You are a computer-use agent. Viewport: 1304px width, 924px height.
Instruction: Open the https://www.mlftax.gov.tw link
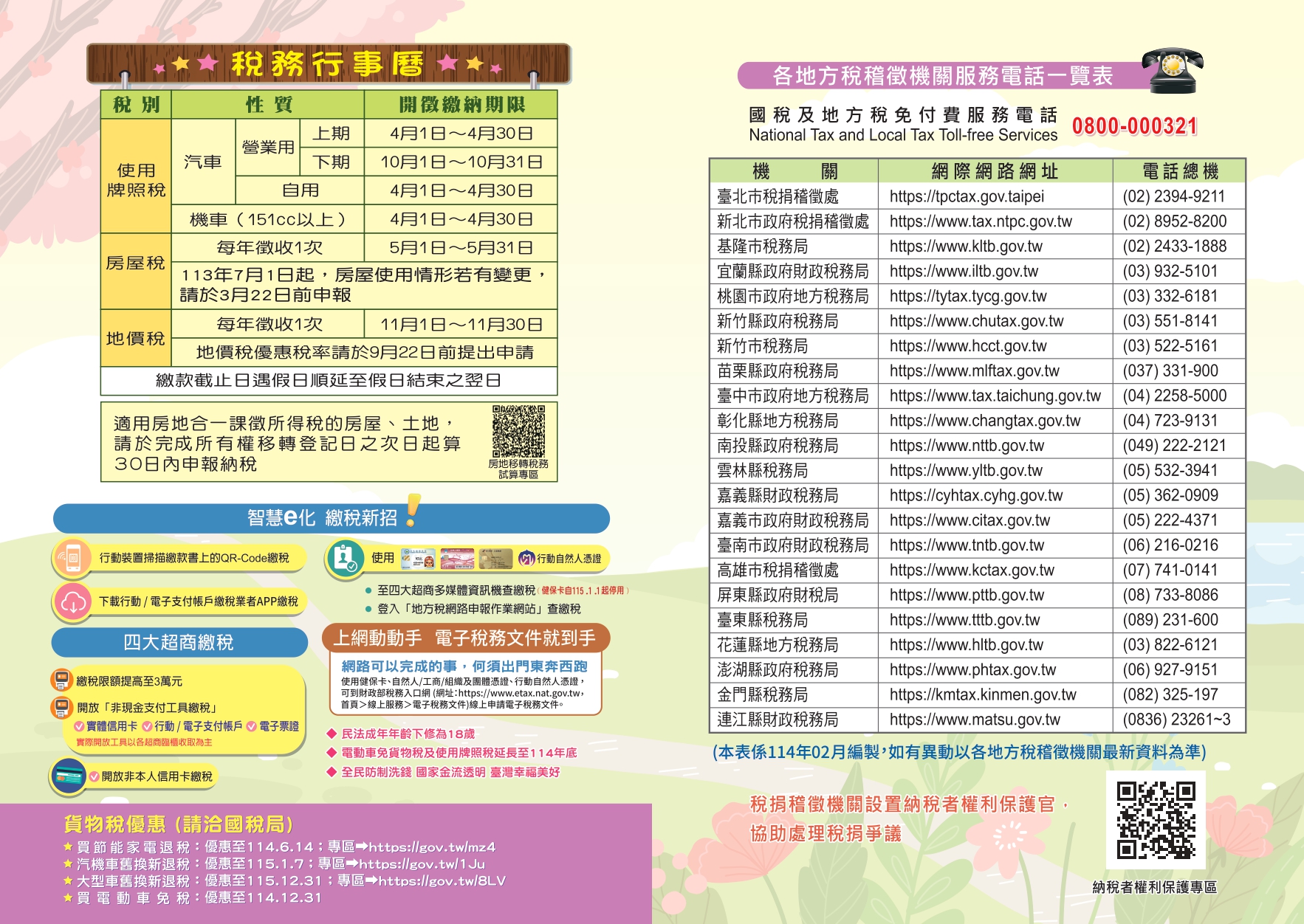click(974, 371)
